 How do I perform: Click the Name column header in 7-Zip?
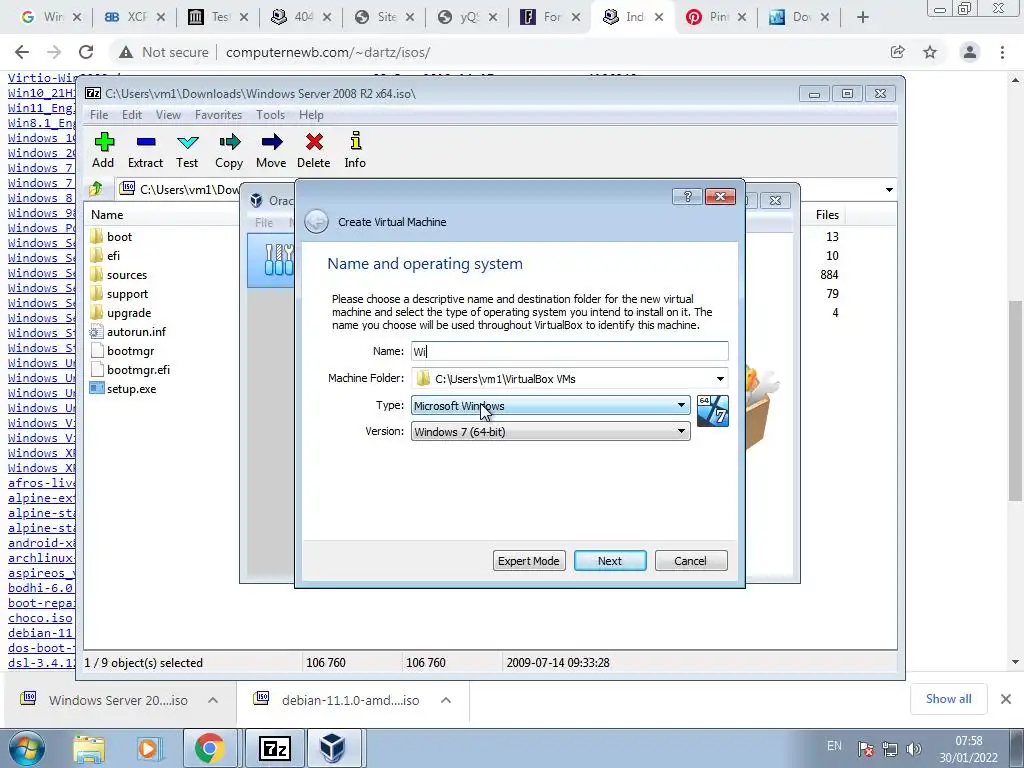107,215
